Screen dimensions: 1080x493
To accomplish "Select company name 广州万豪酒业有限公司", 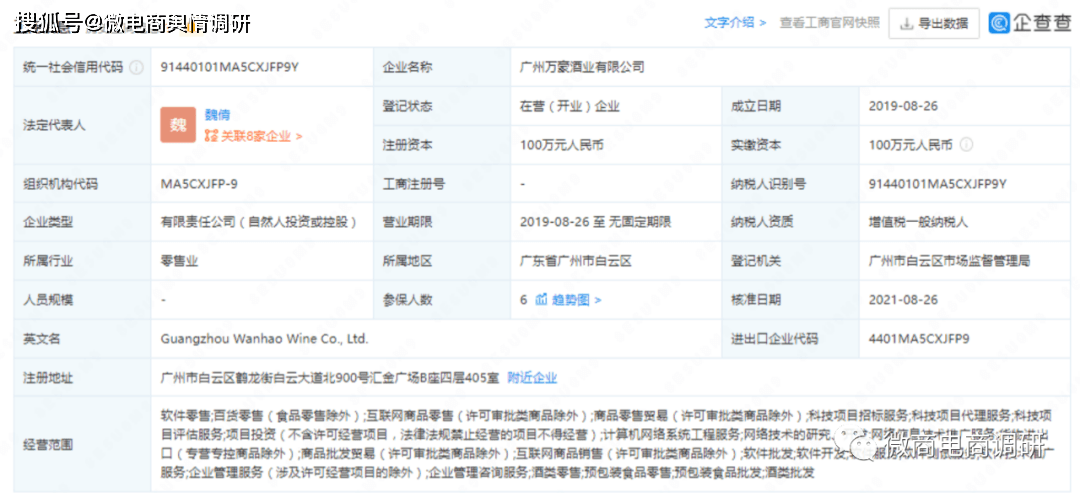I will [583, 67].
